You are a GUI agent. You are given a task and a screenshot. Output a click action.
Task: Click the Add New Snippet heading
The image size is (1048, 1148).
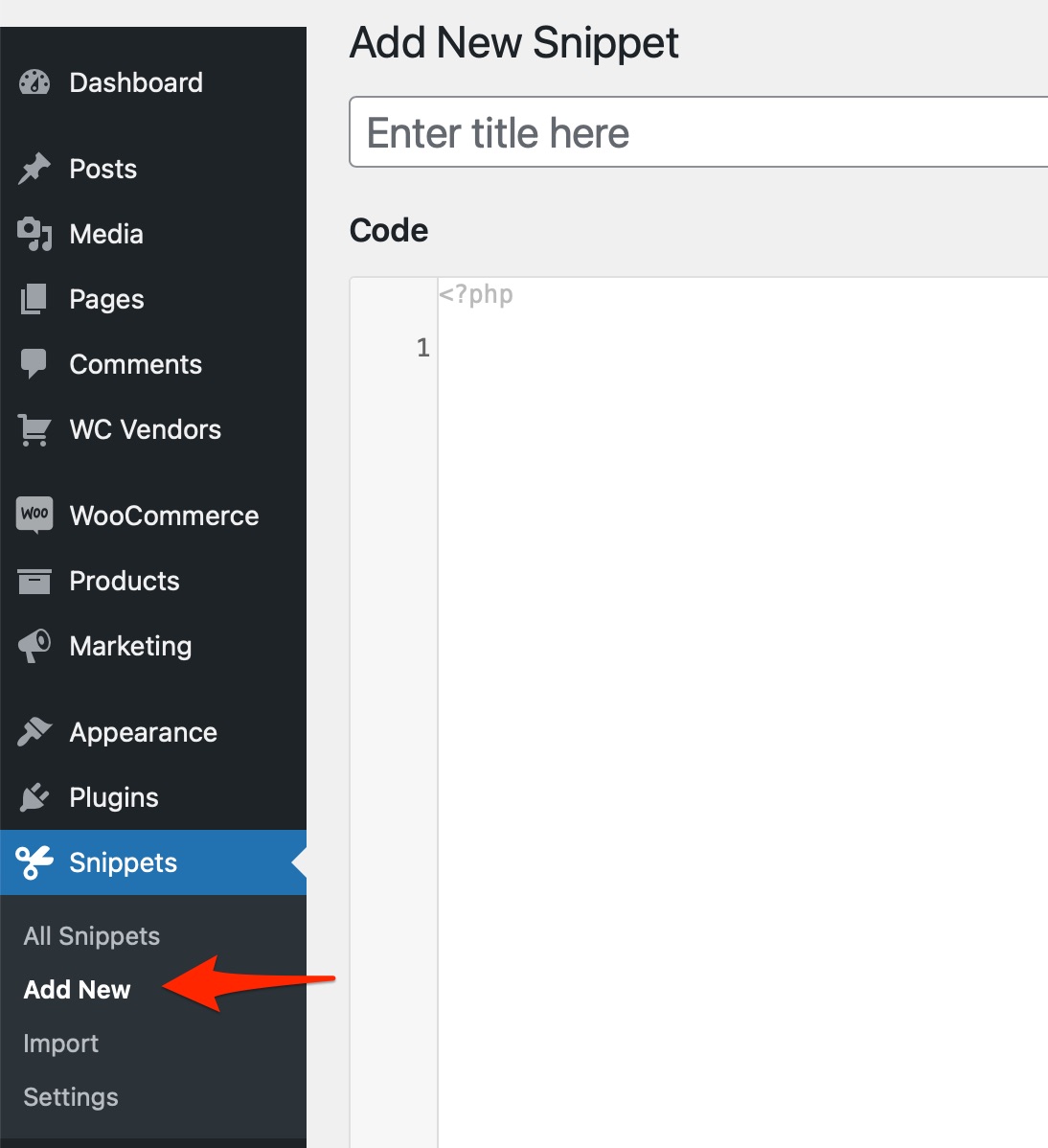[x=514, y=43]
